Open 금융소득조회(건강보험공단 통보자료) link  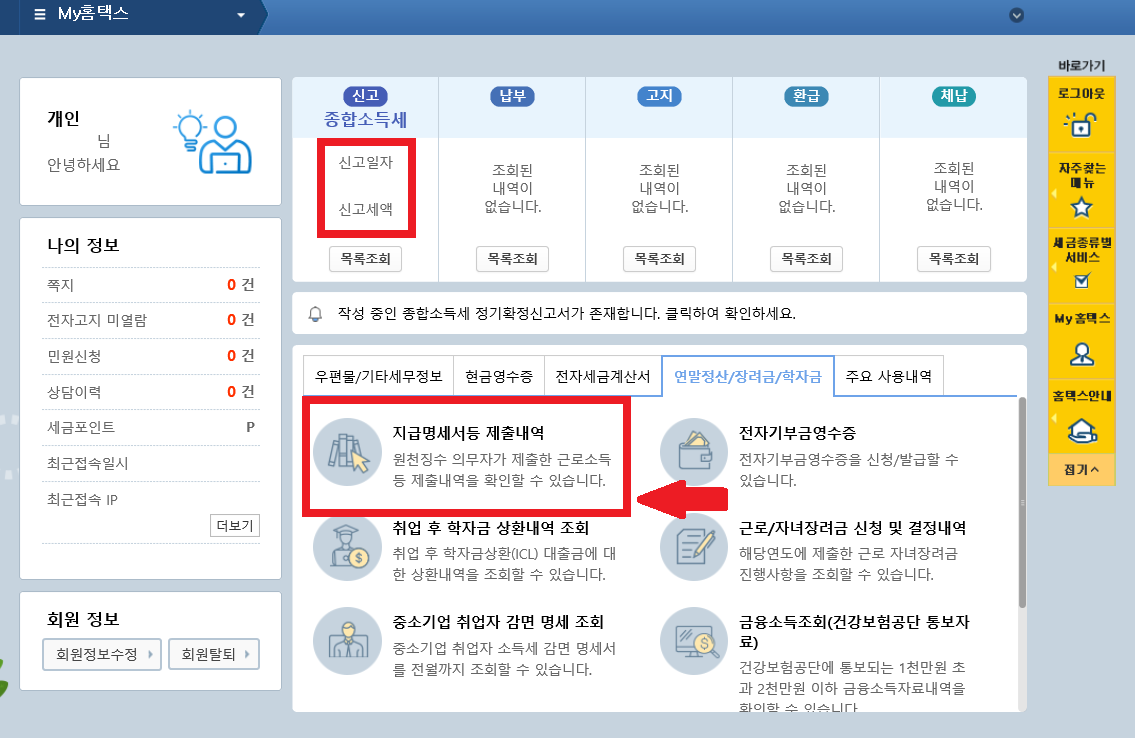click(x=853, y=632)
